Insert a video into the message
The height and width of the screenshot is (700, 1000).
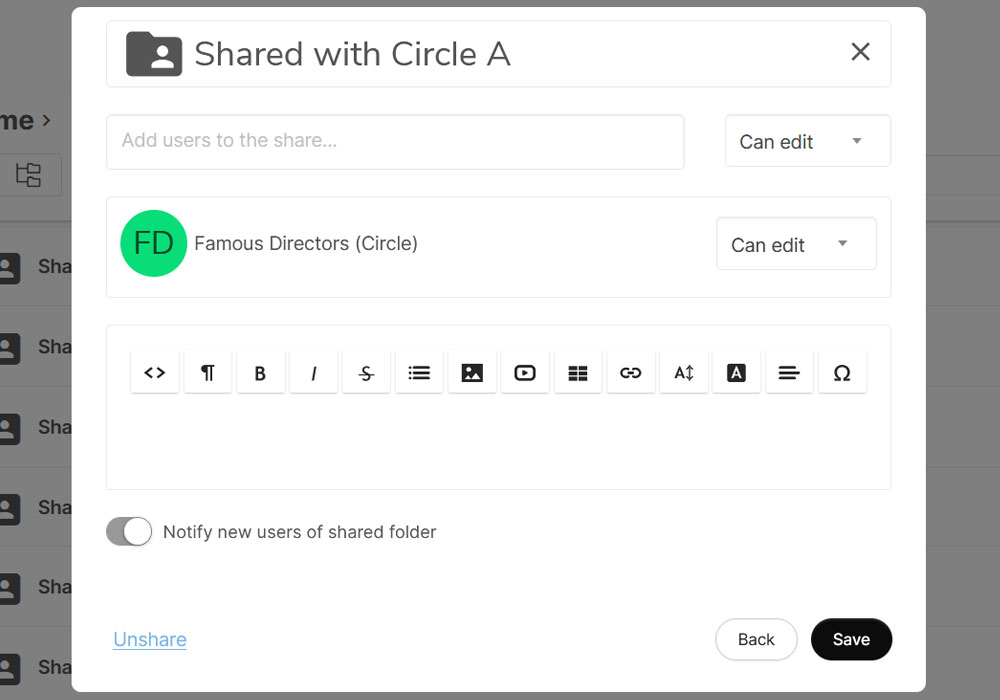click(x=525, y=373)
